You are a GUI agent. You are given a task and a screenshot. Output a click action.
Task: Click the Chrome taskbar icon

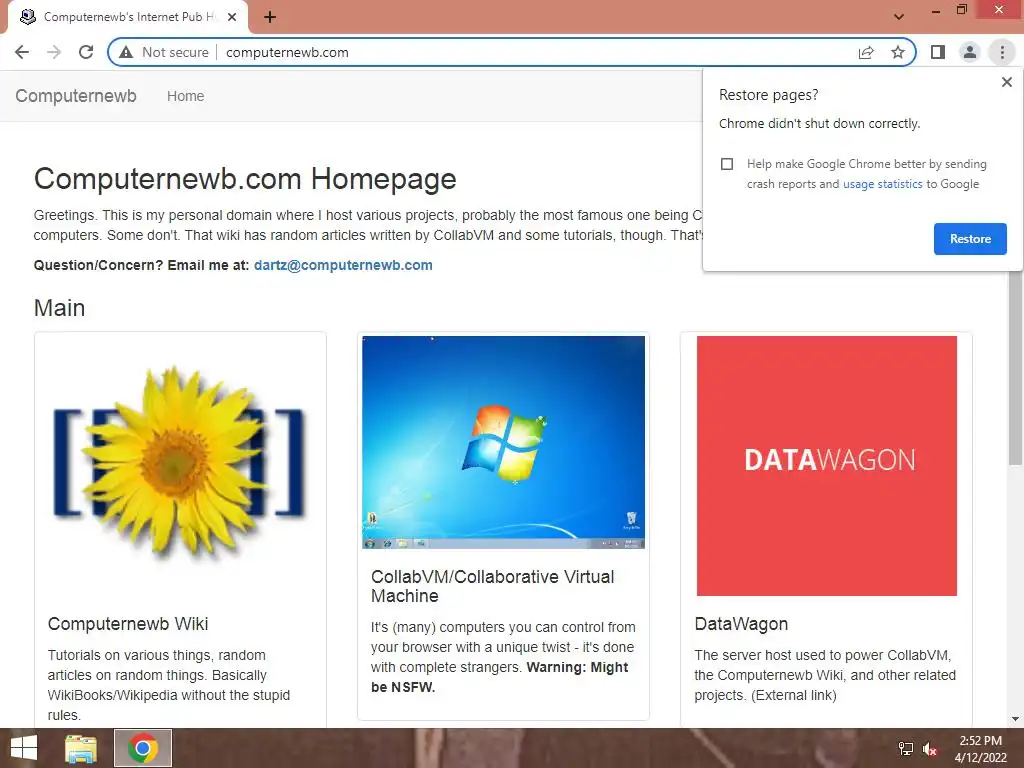click(x=143, y=748)
